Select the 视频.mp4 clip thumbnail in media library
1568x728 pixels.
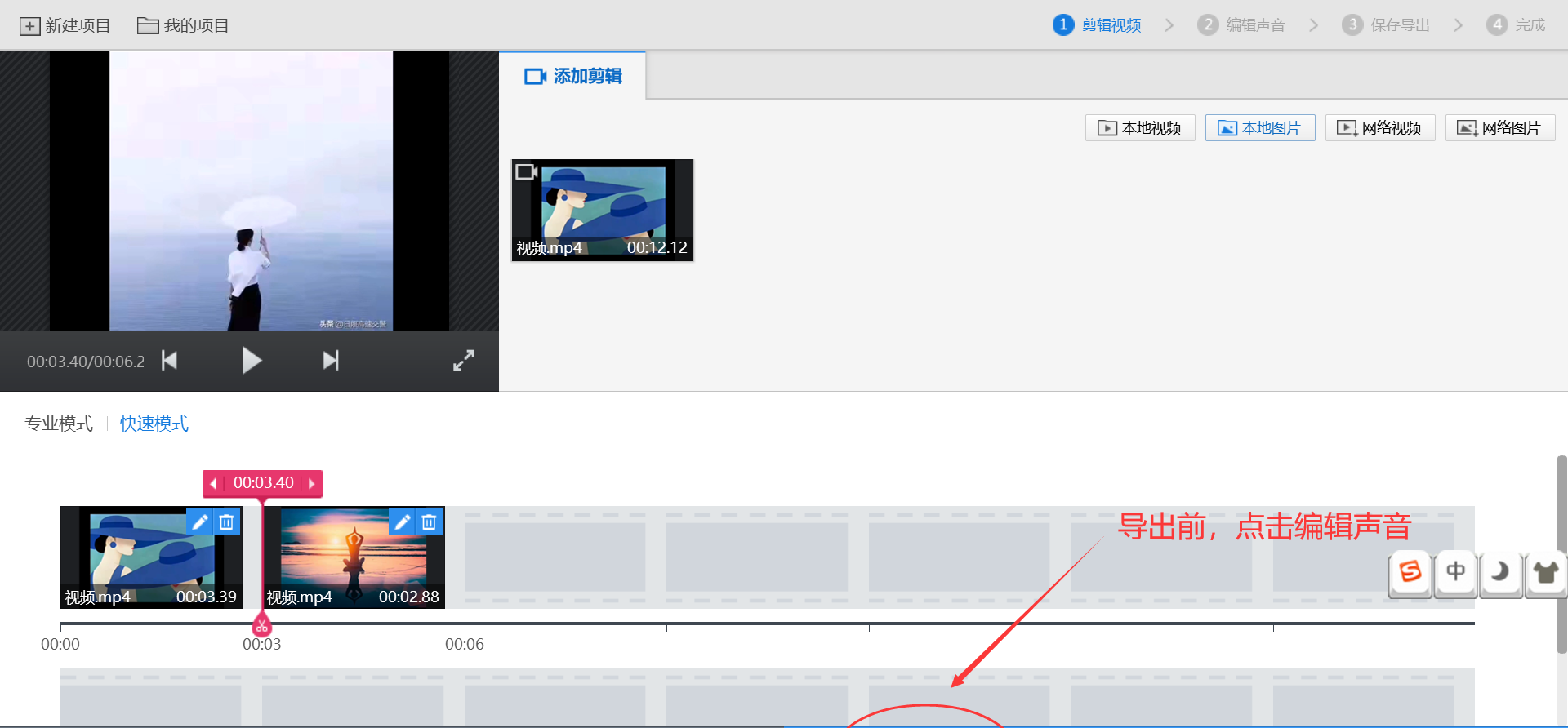pyautogui.click(x=603, y=210)
